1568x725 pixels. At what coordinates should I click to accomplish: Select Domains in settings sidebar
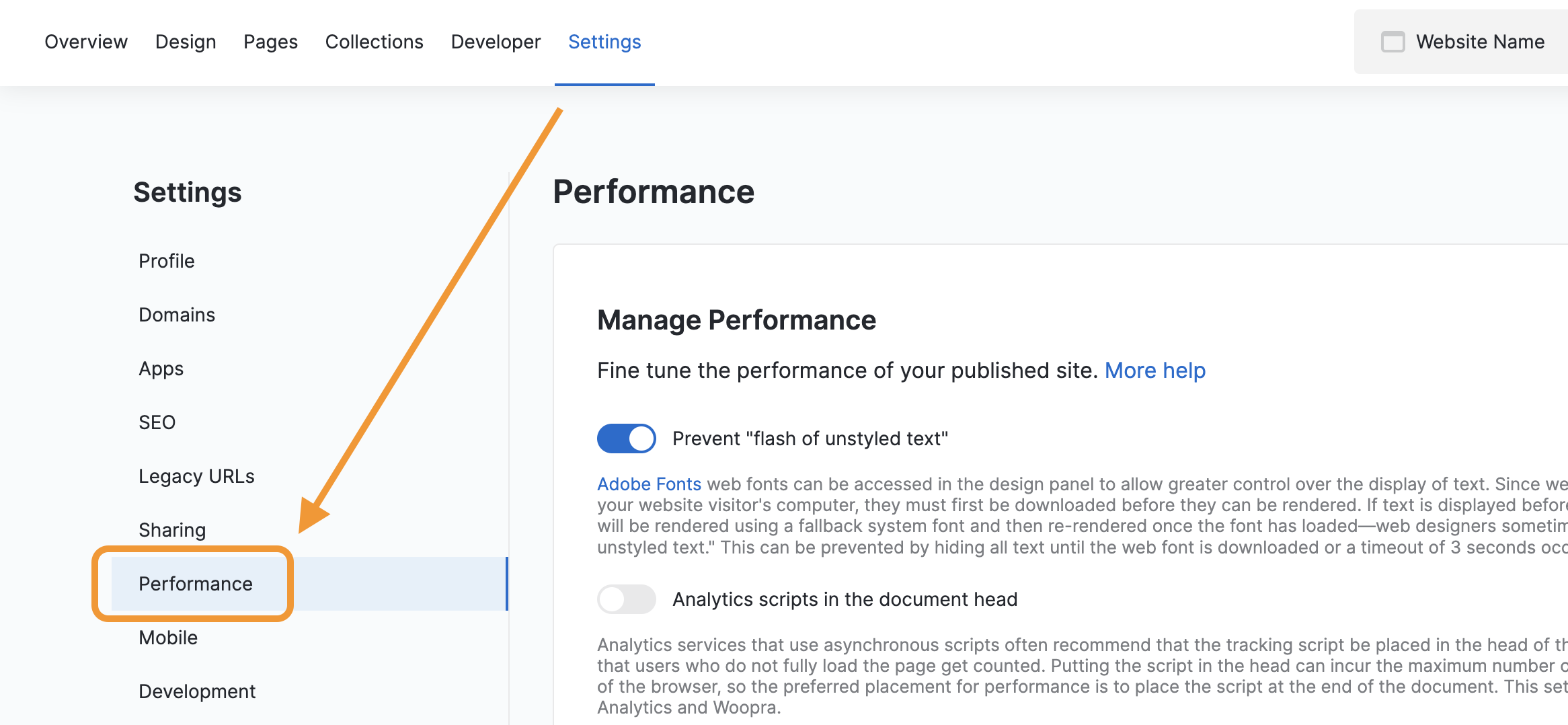177,315
